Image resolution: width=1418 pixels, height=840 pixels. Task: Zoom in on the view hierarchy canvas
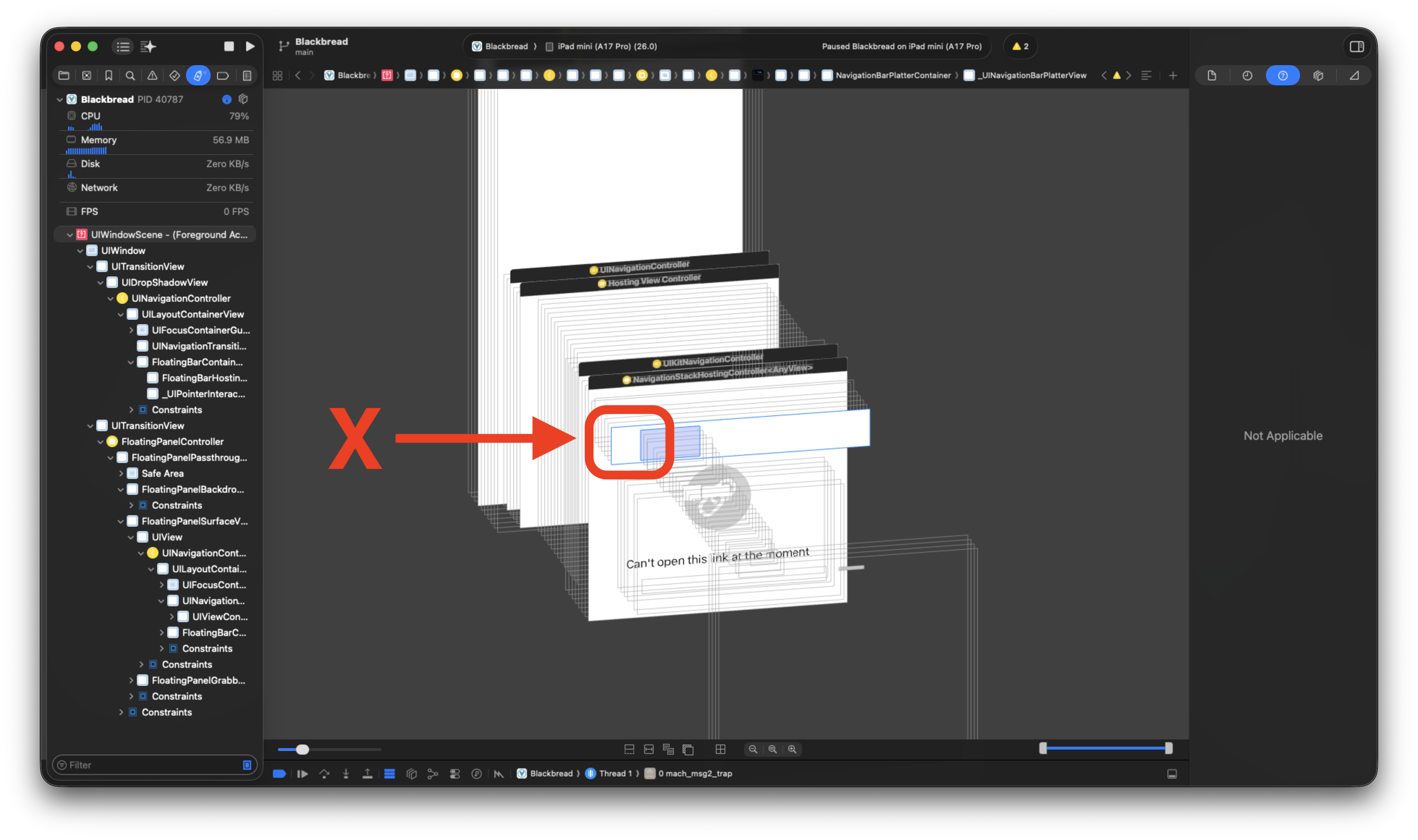tap(792, 749)
